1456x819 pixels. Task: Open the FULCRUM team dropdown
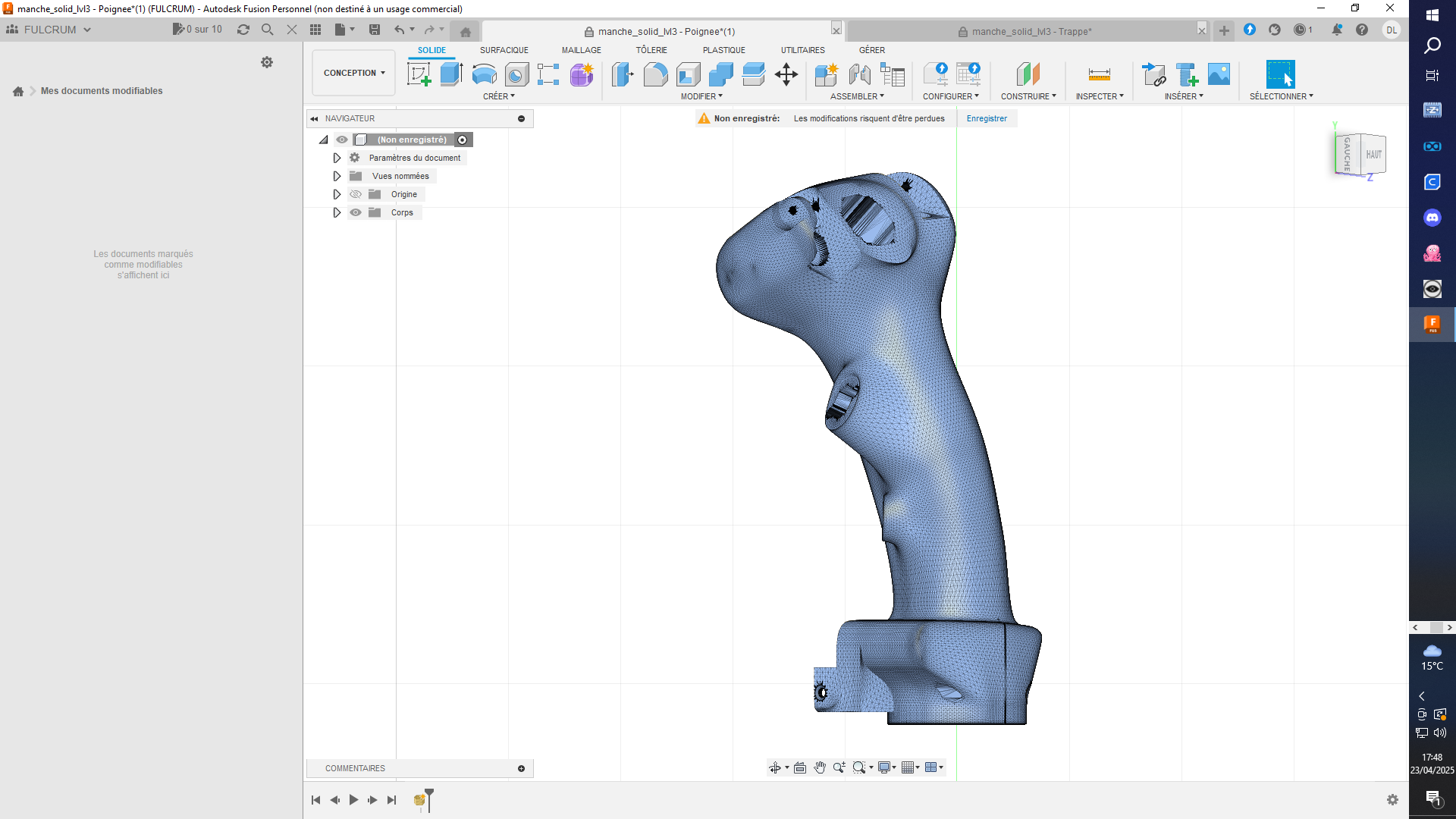tap(49, 30)
